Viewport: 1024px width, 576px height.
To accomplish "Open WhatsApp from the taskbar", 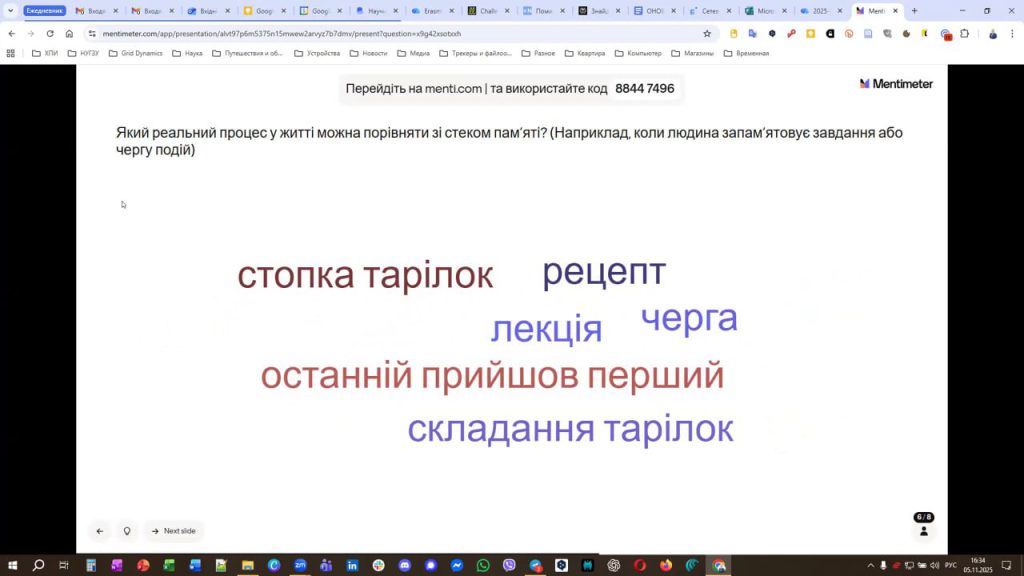I will point(483,565).
